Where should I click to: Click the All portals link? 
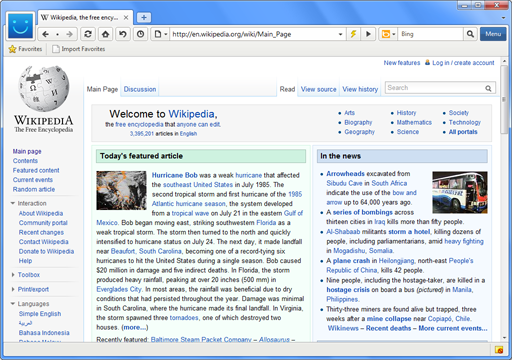[463, 132]
